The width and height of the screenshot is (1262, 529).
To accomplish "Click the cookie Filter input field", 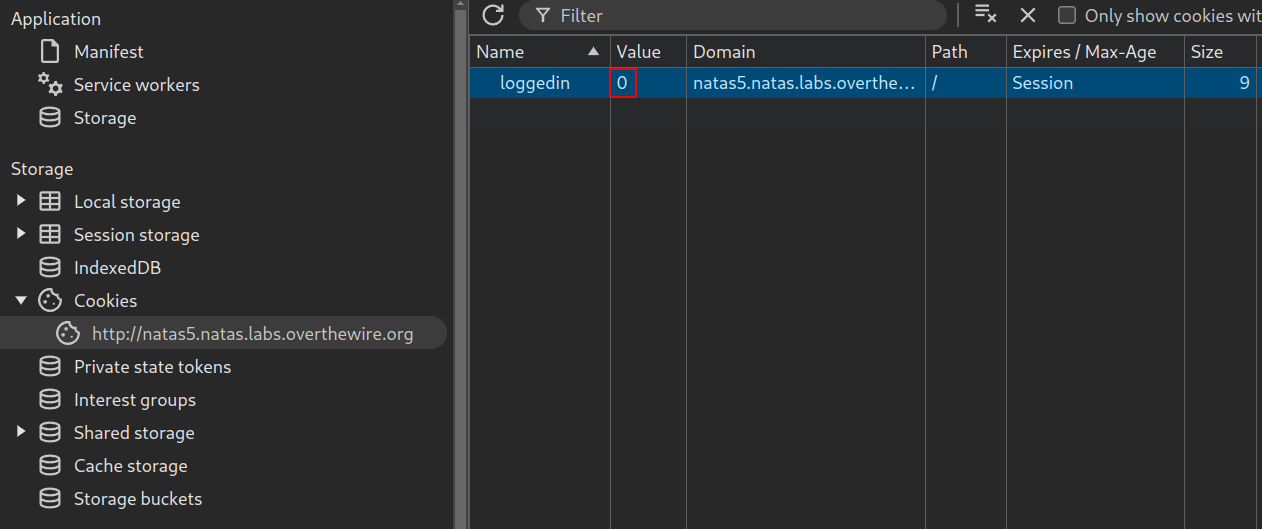I will 732,15.
